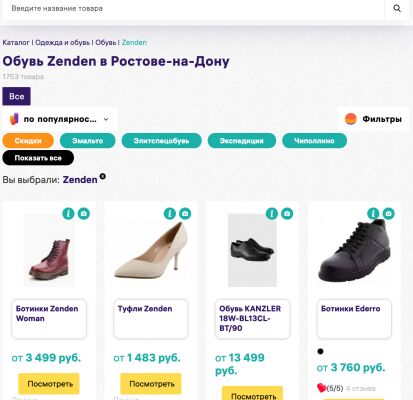Open the Туфли Zenden product title
Image resolution: width=413 pixels, height=400 pixels.
(x=145, y=309)
